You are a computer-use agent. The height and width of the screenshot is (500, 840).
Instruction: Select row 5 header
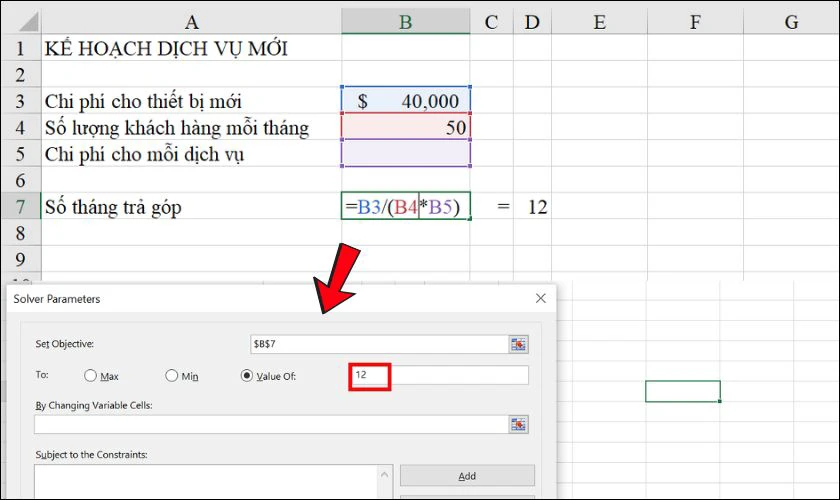point(21,153)
